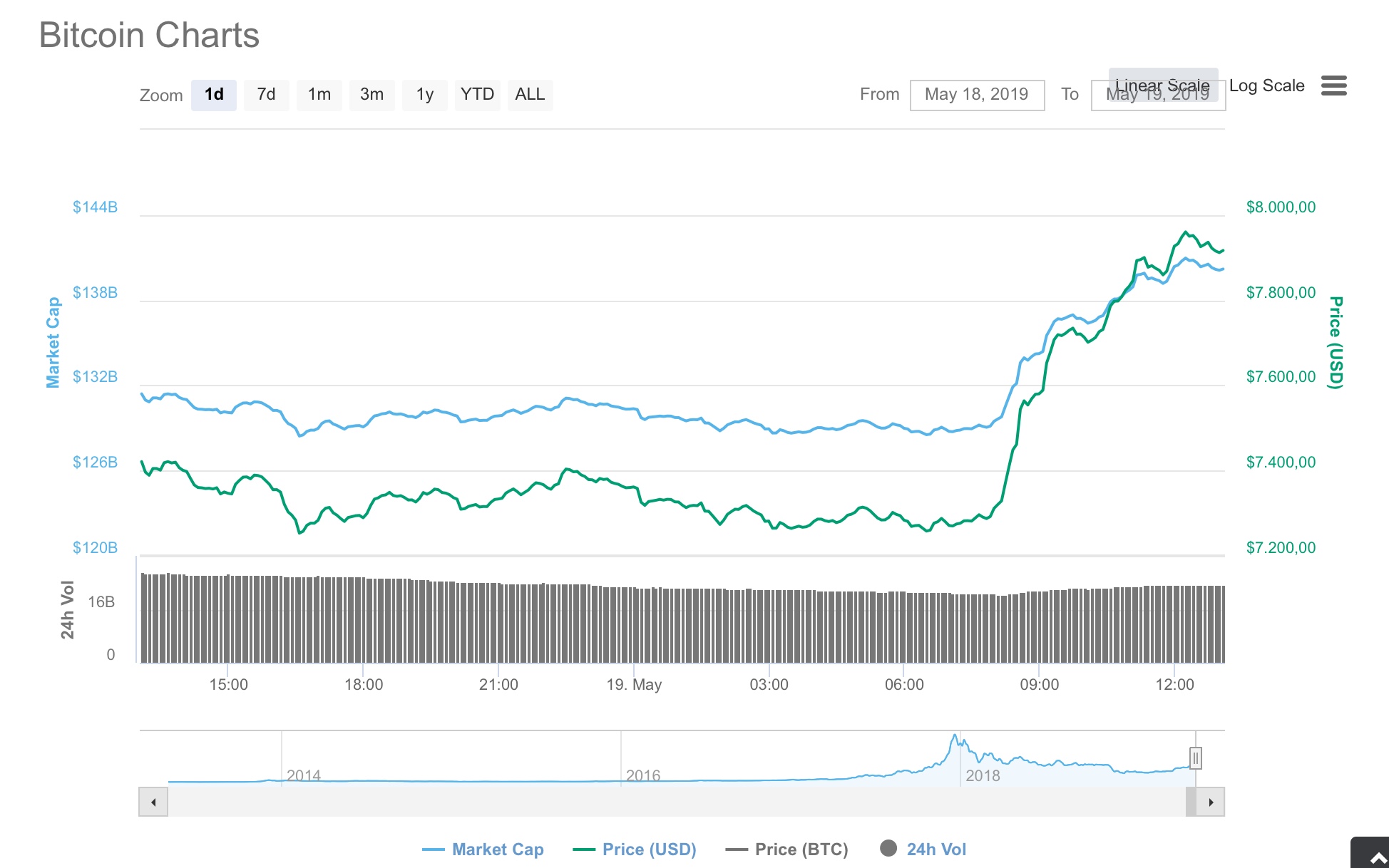Select the ALL zoom range
This screenshot has width=1389, height=868.
click(x=530, y=95)
